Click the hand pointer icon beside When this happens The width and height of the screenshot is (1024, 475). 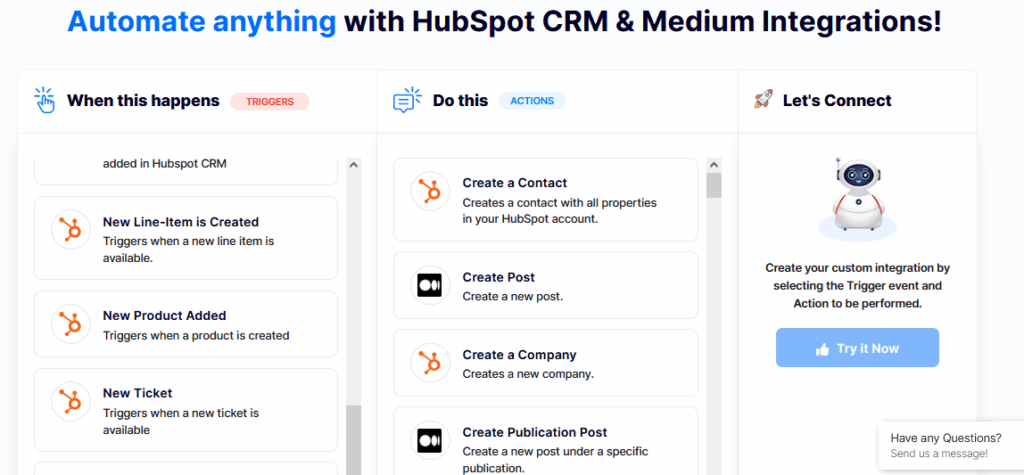[x=45, y=101]
